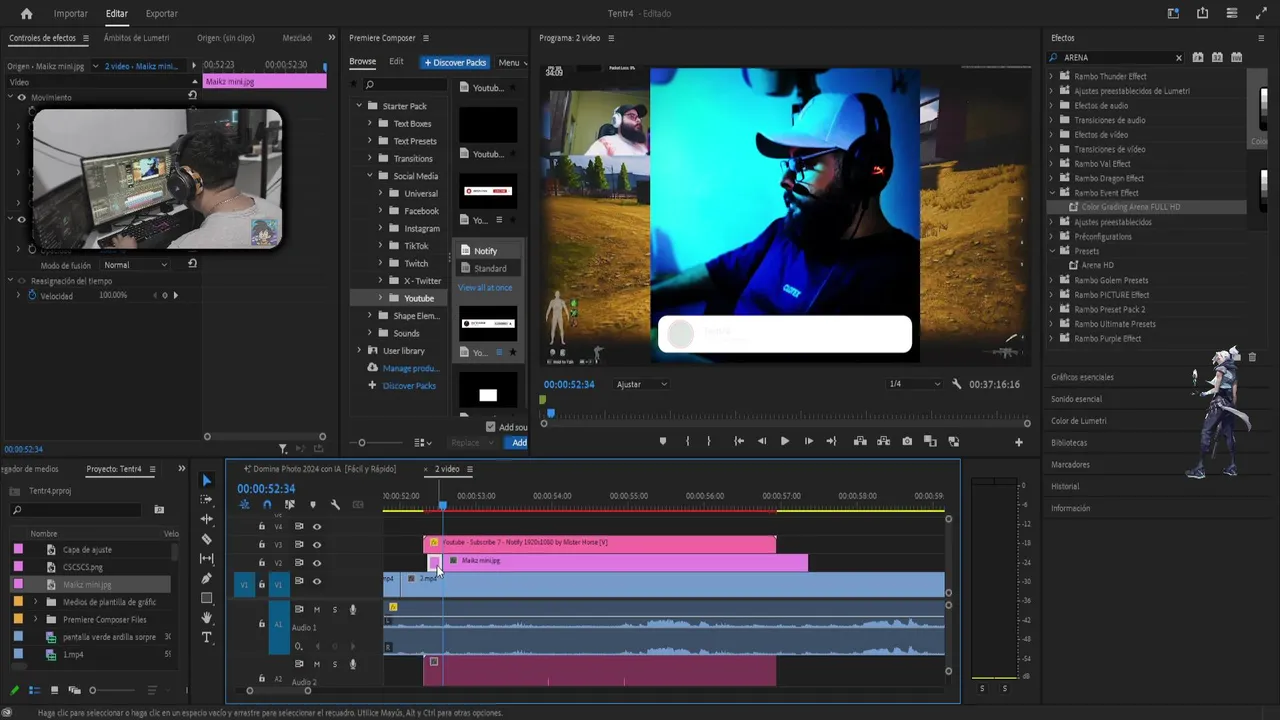Viewport: 1280px width, 720px height.
Task: Solo the Audio 1 track
Action: point(335,609)
